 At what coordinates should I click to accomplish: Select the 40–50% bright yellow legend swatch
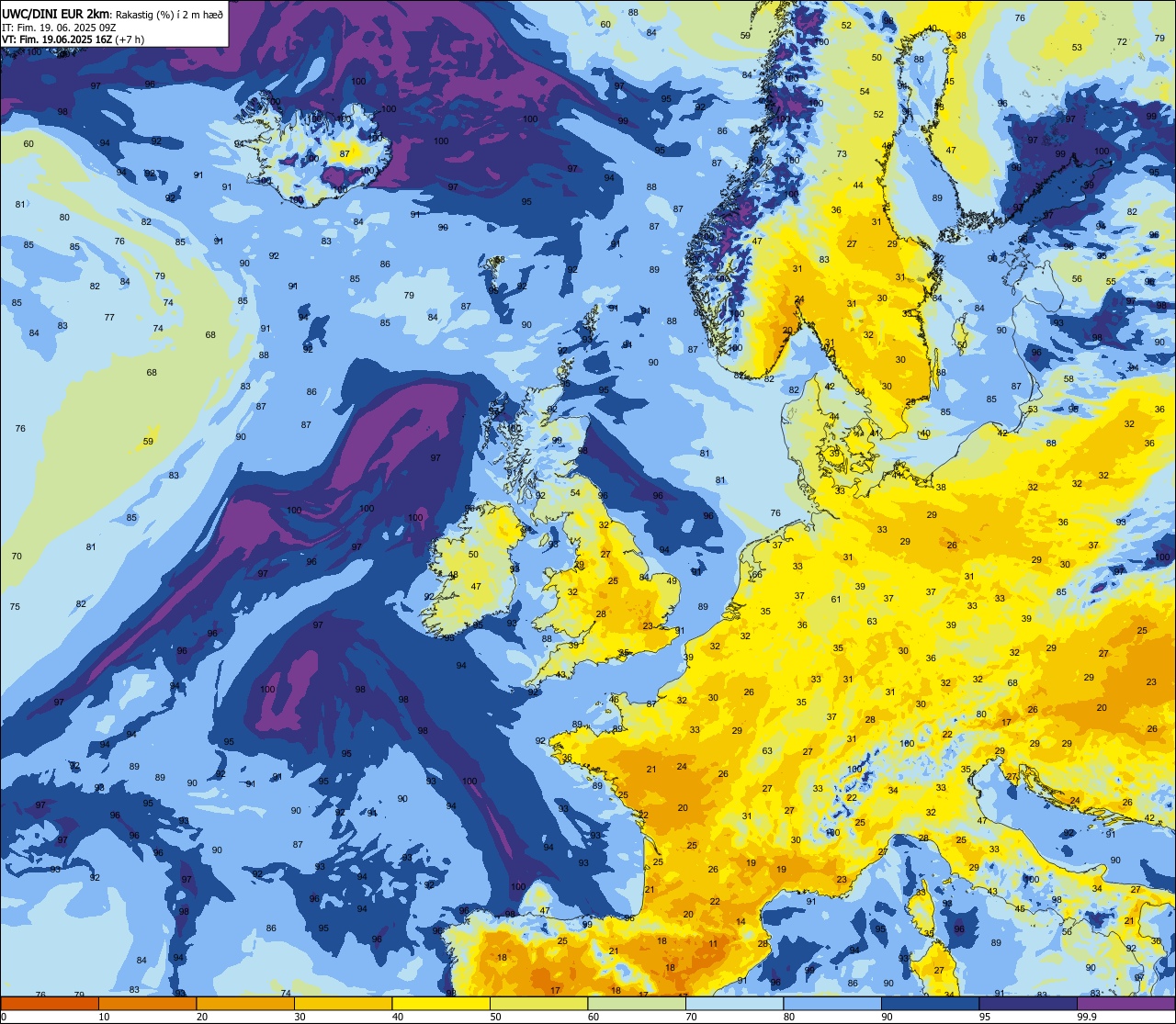click(x=441, y=1004)
